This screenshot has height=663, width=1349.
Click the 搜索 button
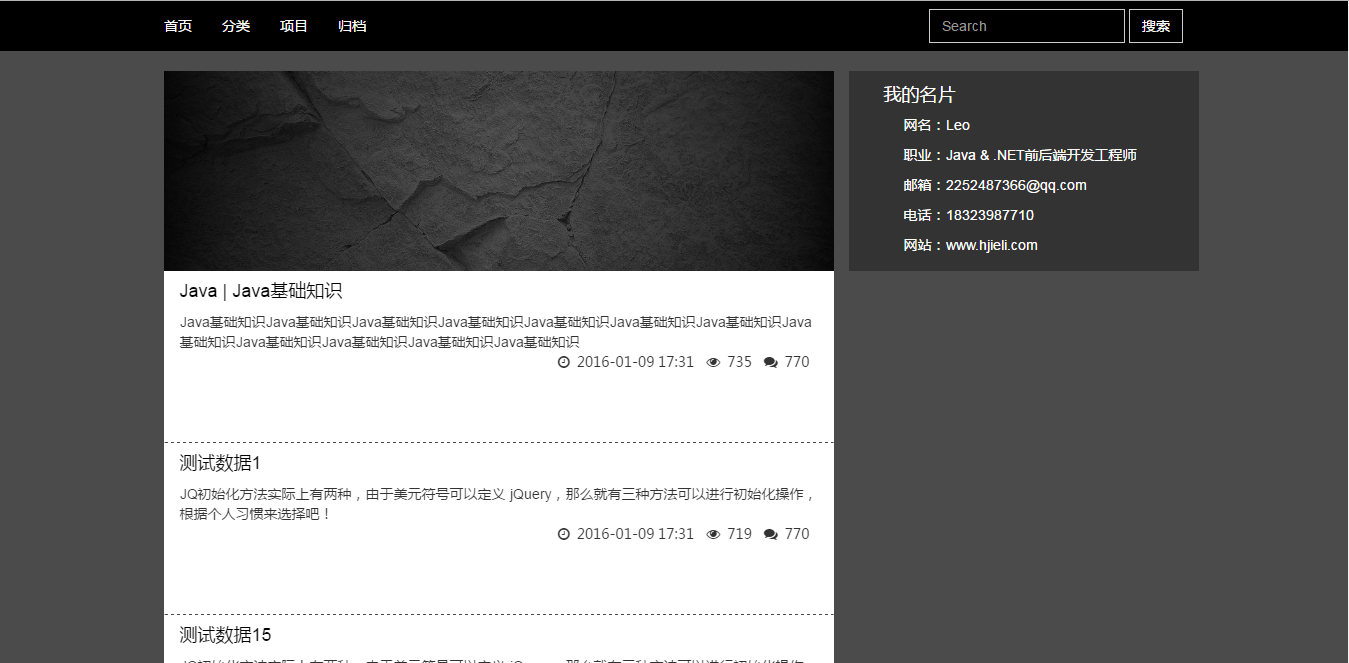(1156, 26)
